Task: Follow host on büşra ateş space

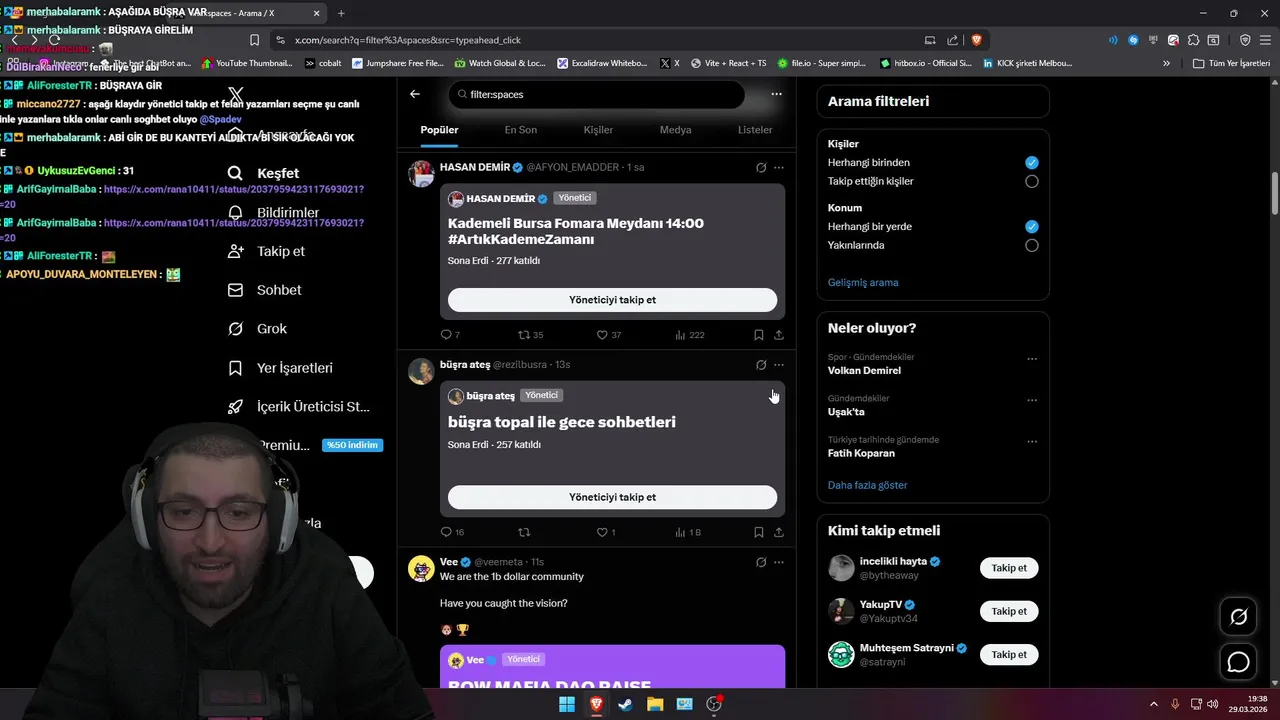Action: (612, 497)
